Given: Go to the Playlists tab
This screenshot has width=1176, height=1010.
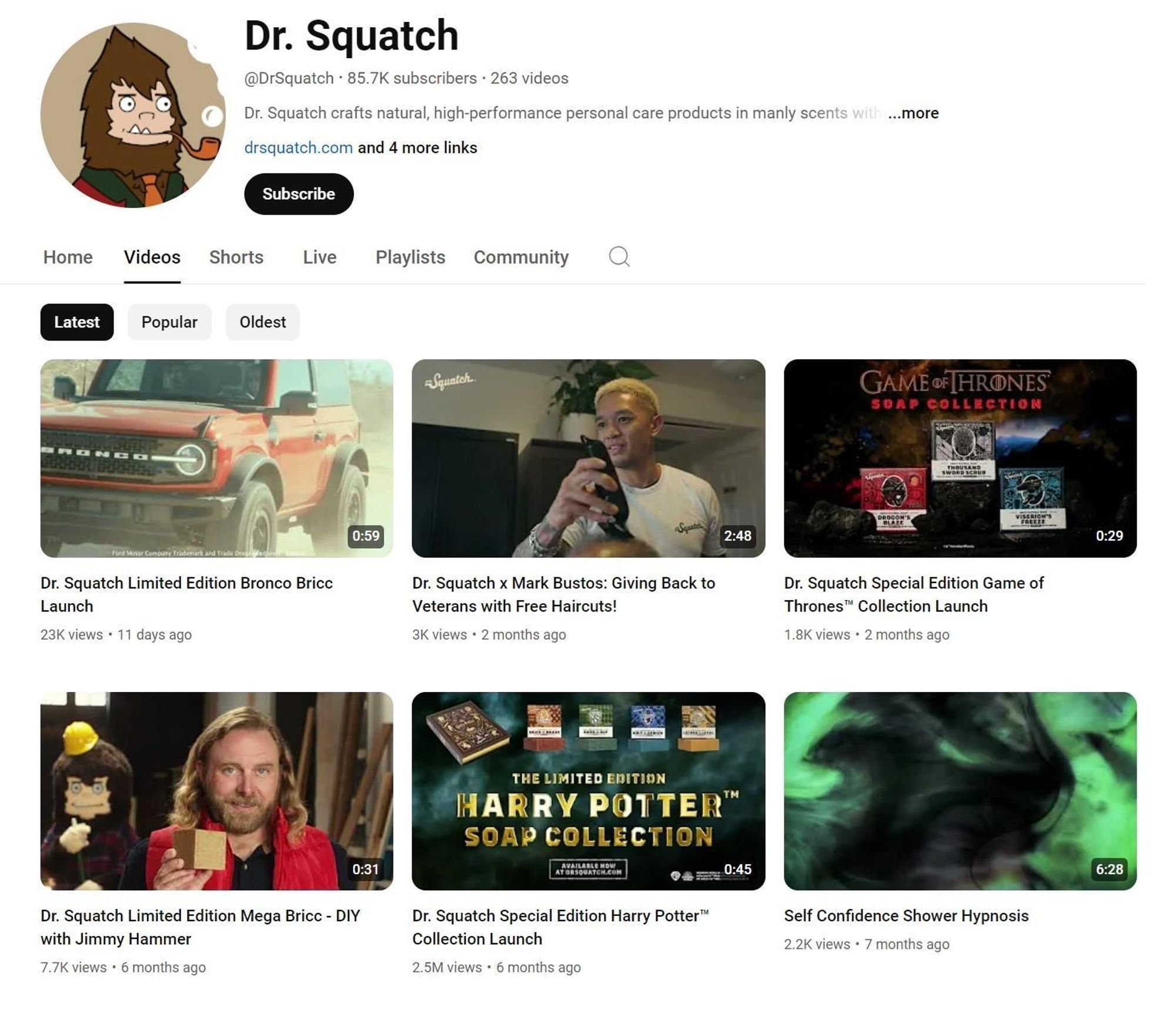Looking at the screenshot, I should coord(410,257).
